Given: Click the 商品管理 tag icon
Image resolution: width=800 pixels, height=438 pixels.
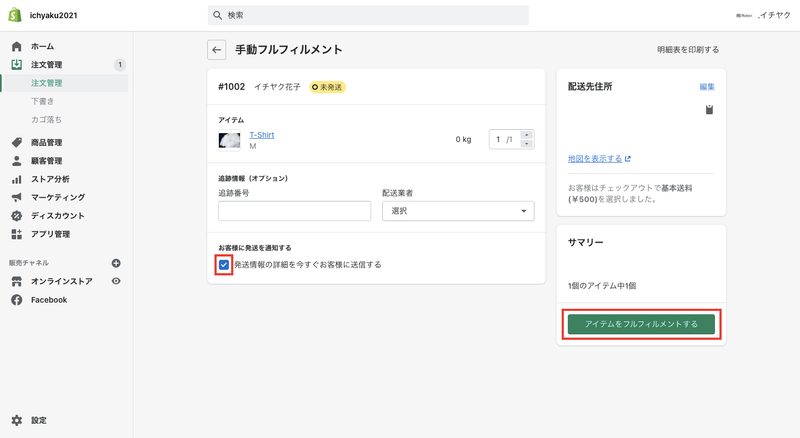Looking at the screenshot, I should [x=17, y=142].
